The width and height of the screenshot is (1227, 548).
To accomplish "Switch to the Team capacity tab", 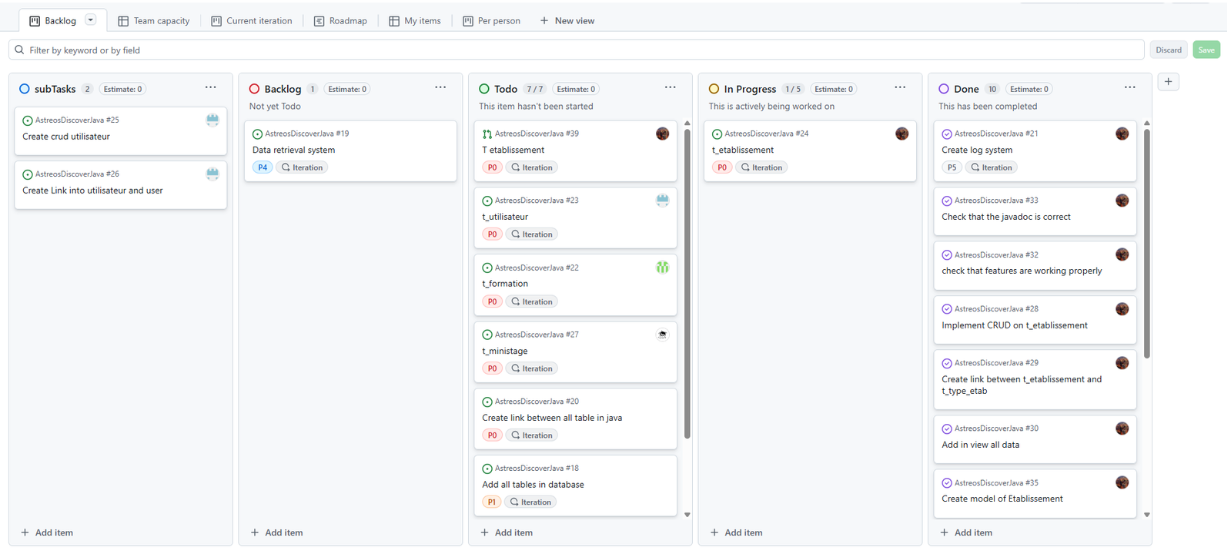I will (153, 20).
